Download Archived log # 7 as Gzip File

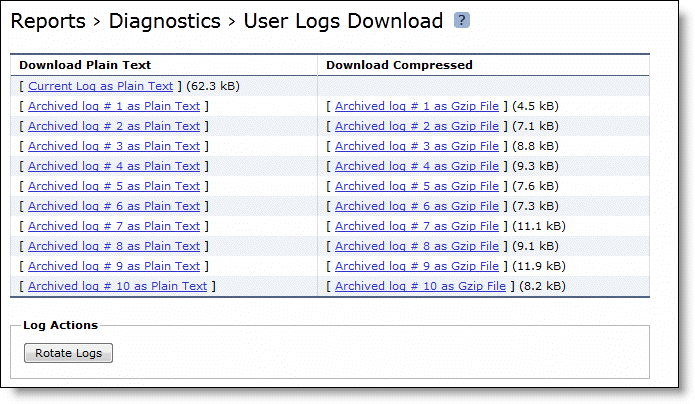click(417, 226)
